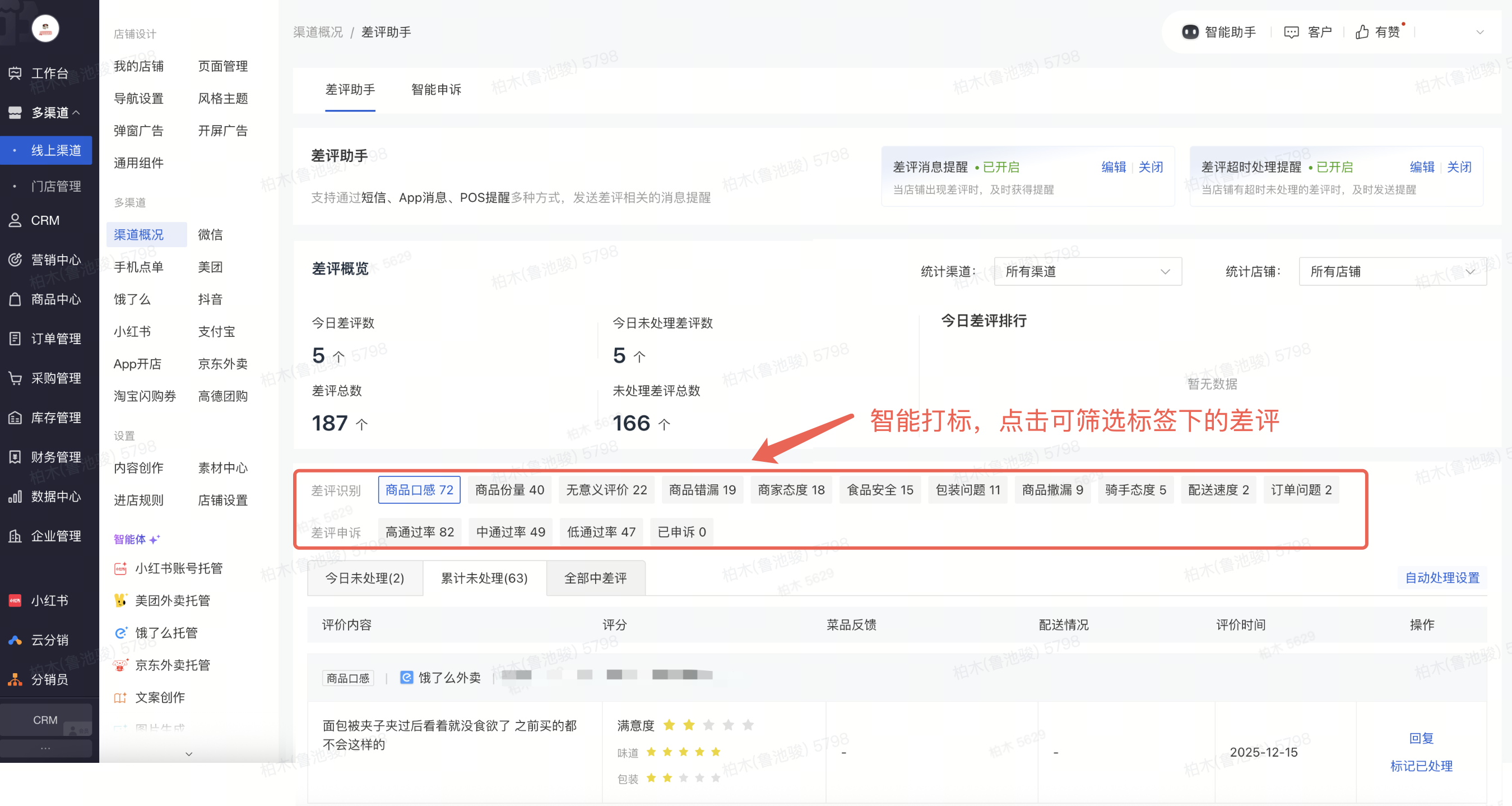Click the 有赞 thumbs-up icon

coord(1362,33)
